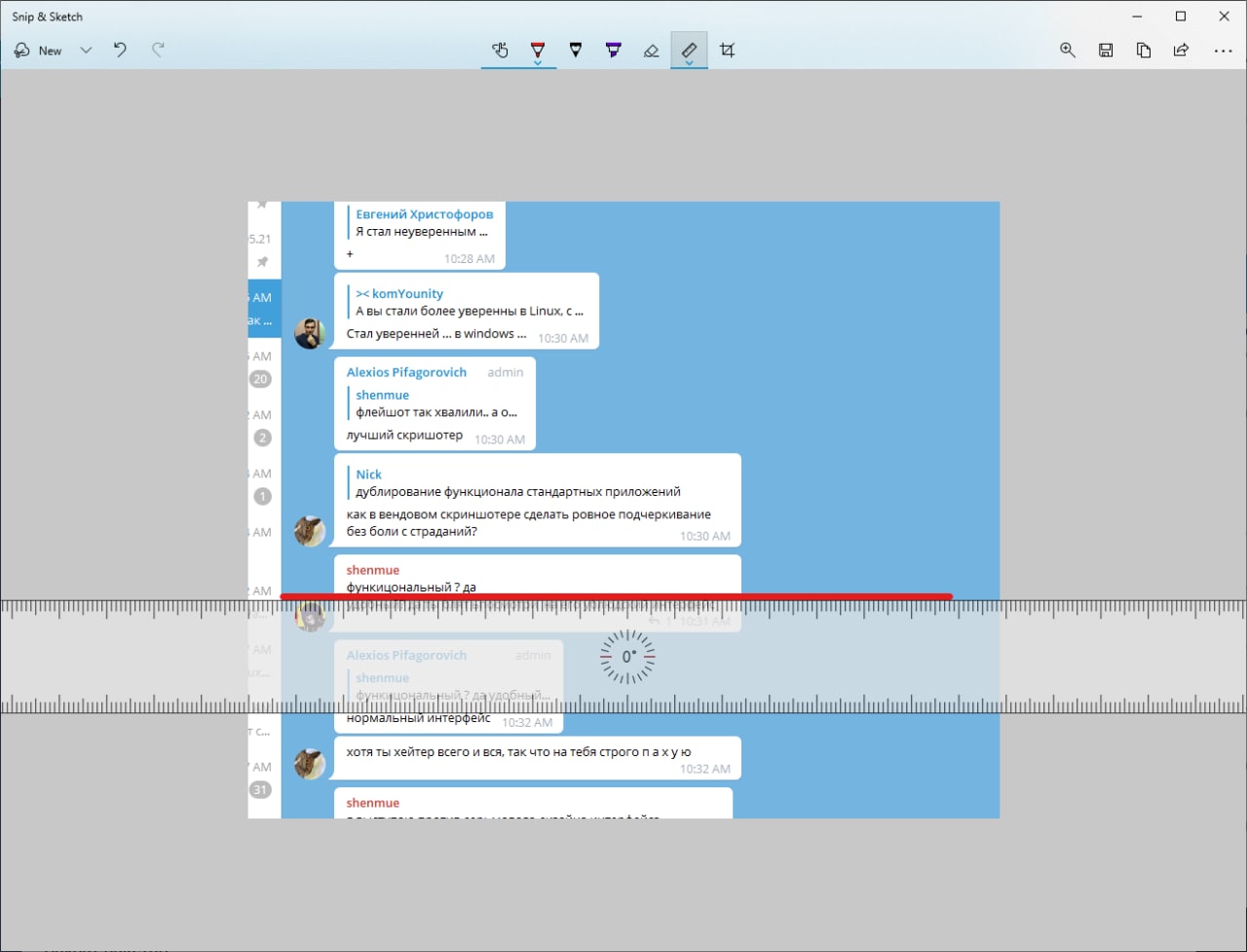Minimize the Snip & Sketch window

pos(1137,17)
